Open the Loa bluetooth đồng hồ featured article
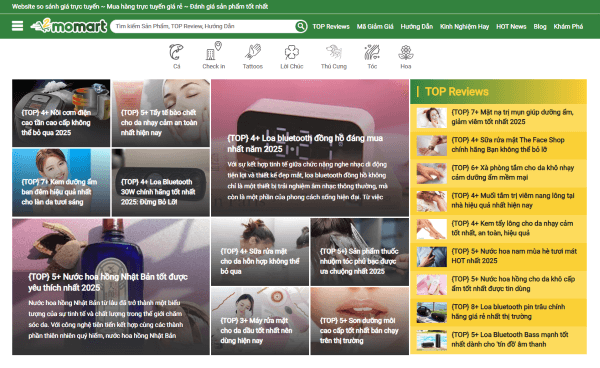Screen dimensions: 600x368 [x=310, y=148]
